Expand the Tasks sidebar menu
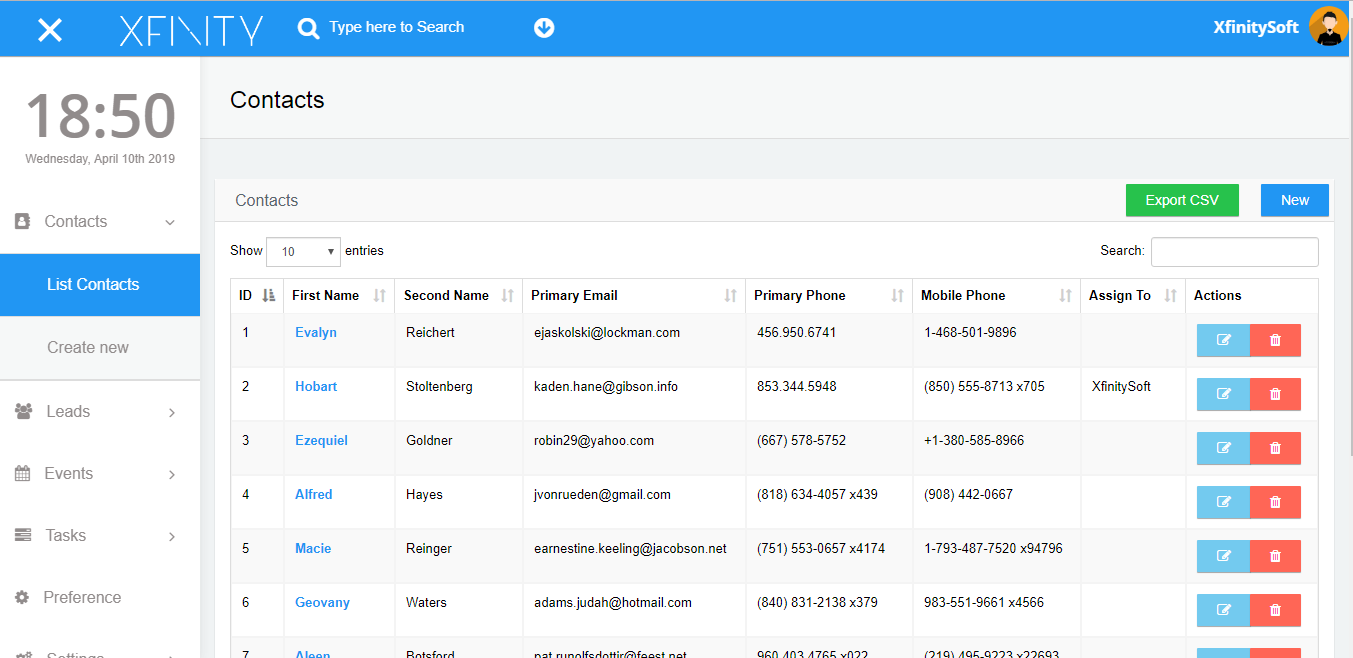1353x658 pixels. click(x=100, y=536)
